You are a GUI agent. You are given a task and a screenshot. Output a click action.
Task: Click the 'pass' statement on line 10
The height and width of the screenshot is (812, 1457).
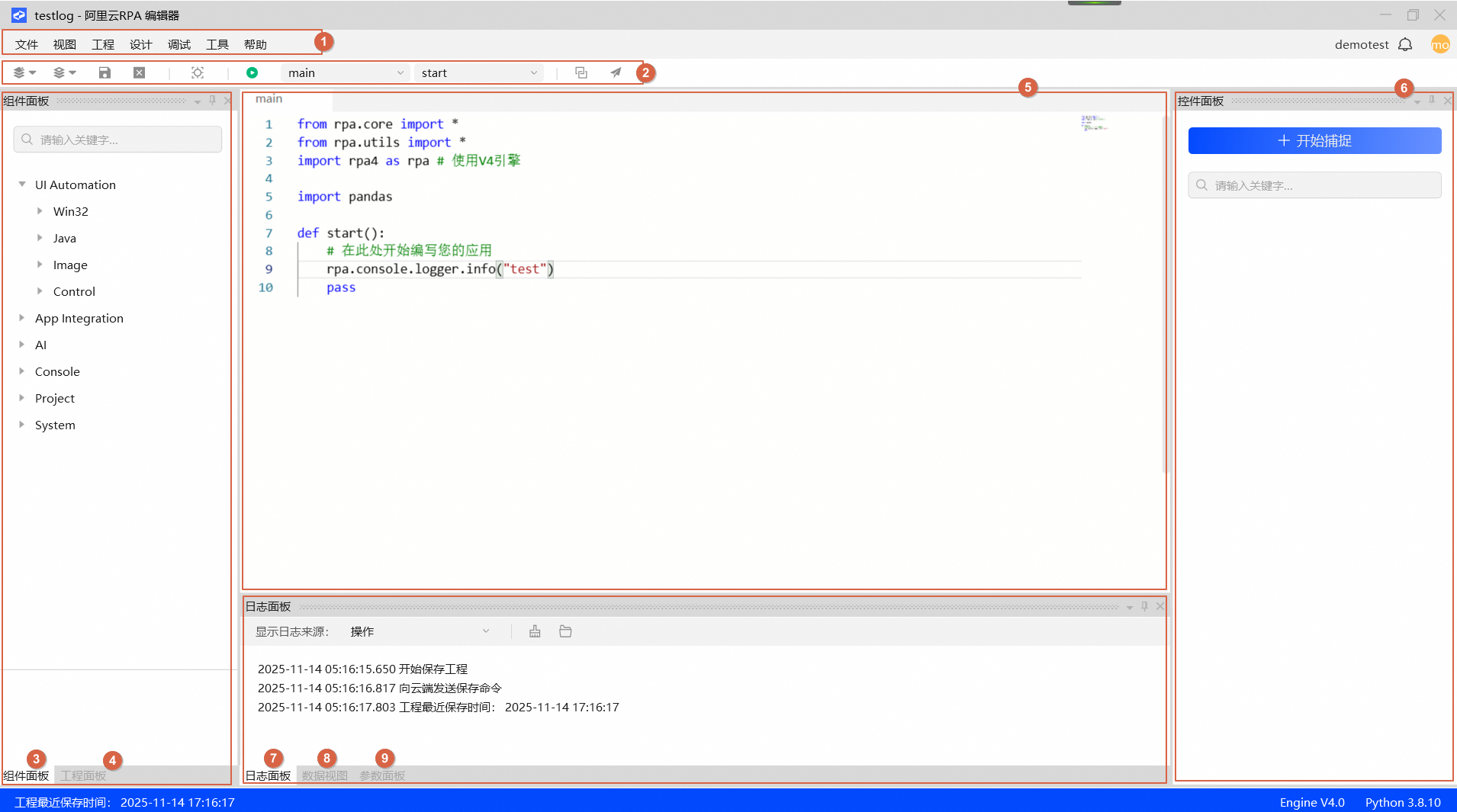point(341,287)
